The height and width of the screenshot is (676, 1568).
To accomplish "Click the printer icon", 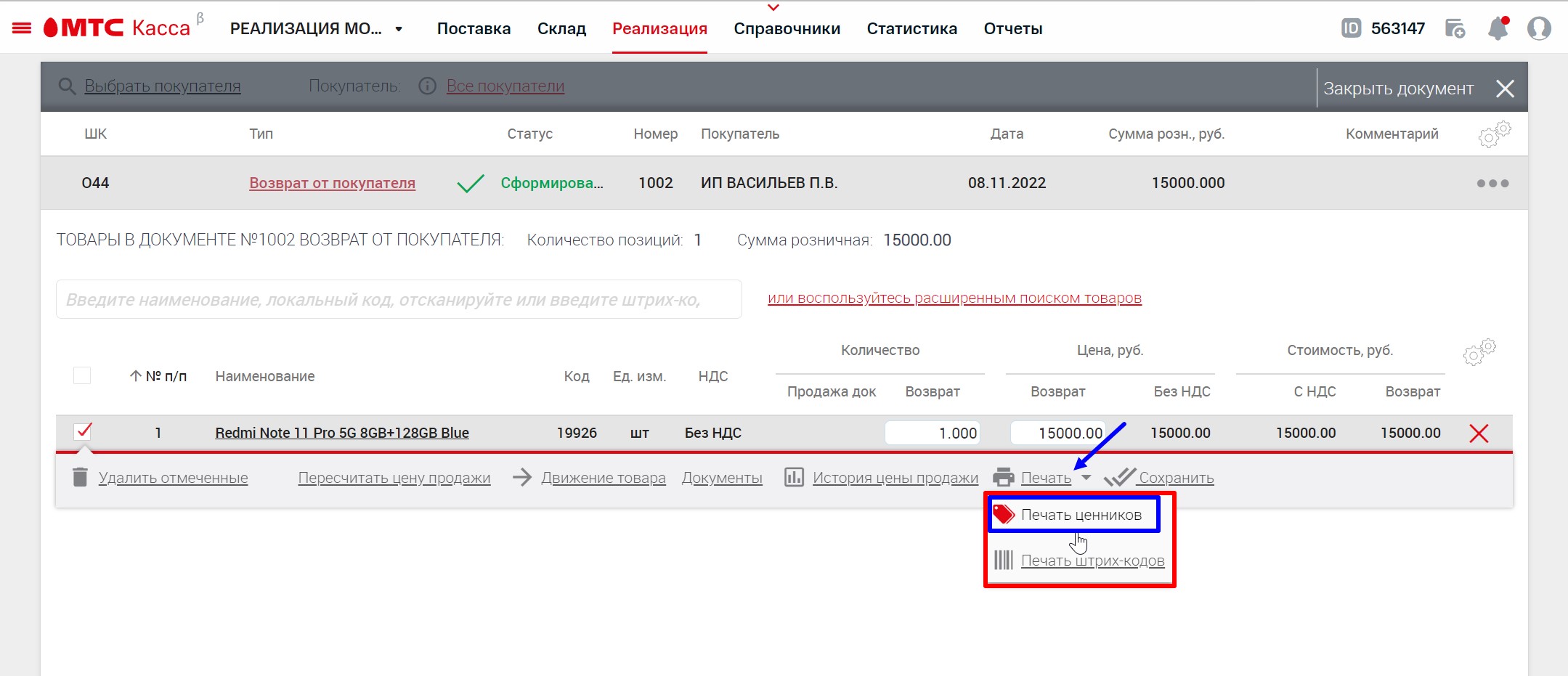I will (1004, 477).
